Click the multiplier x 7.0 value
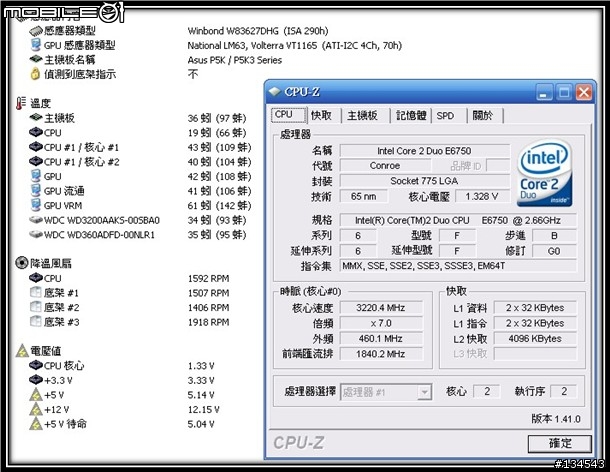The width and height of the screenshot is (610, 472). click(381, 323)
